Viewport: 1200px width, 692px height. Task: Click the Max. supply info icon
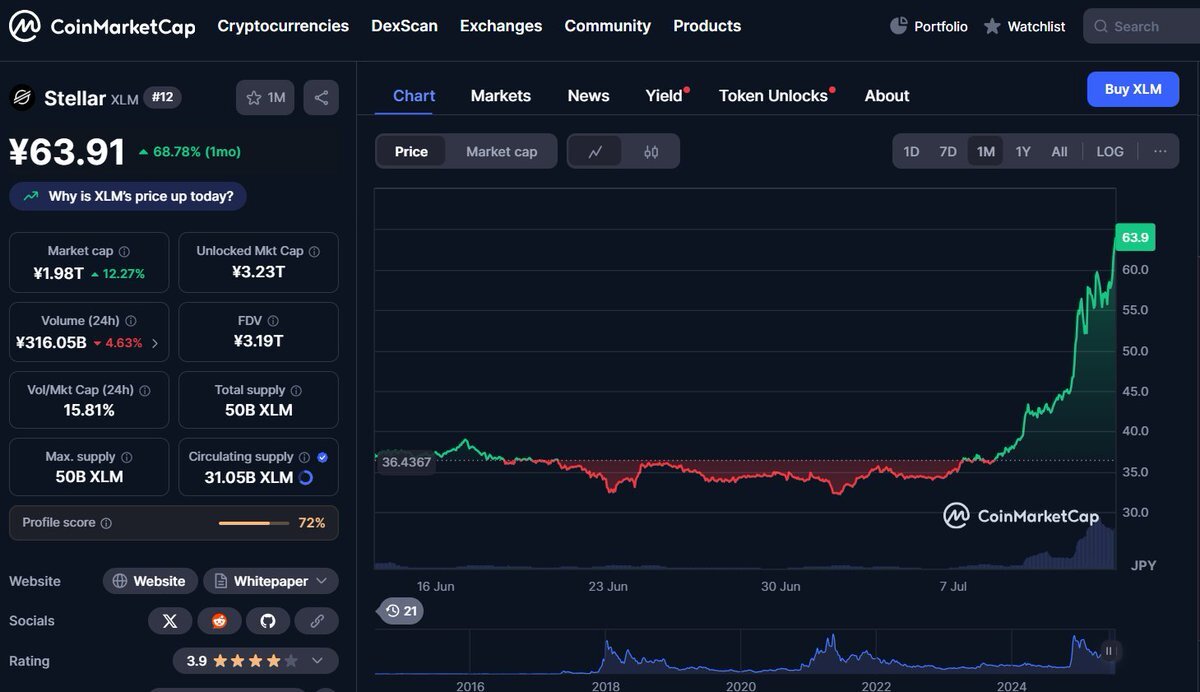[126, 457]
